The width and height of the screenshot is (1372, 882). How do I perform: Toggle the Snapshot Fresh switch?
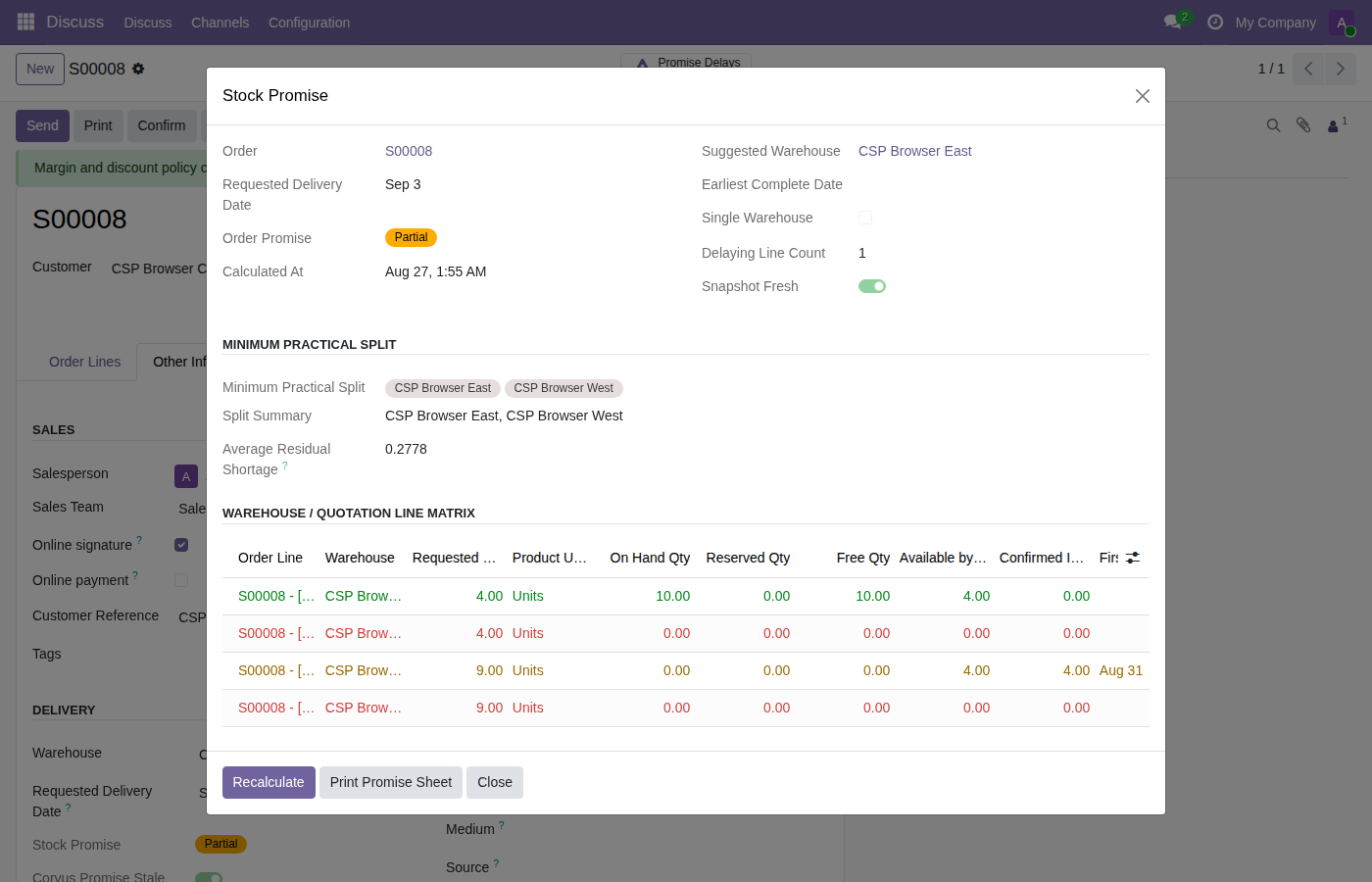click(x=872, y=286)
